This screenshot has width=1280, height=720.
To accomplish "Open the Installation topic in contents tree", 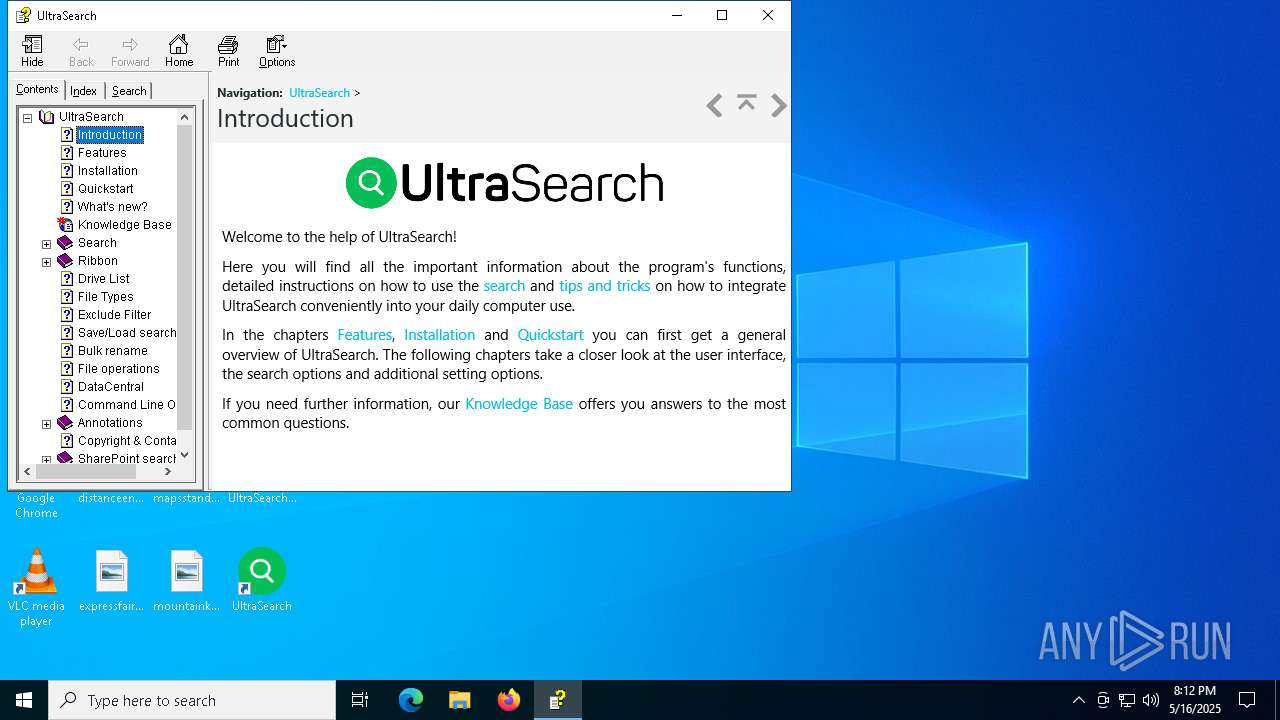I will click(108, 171).
